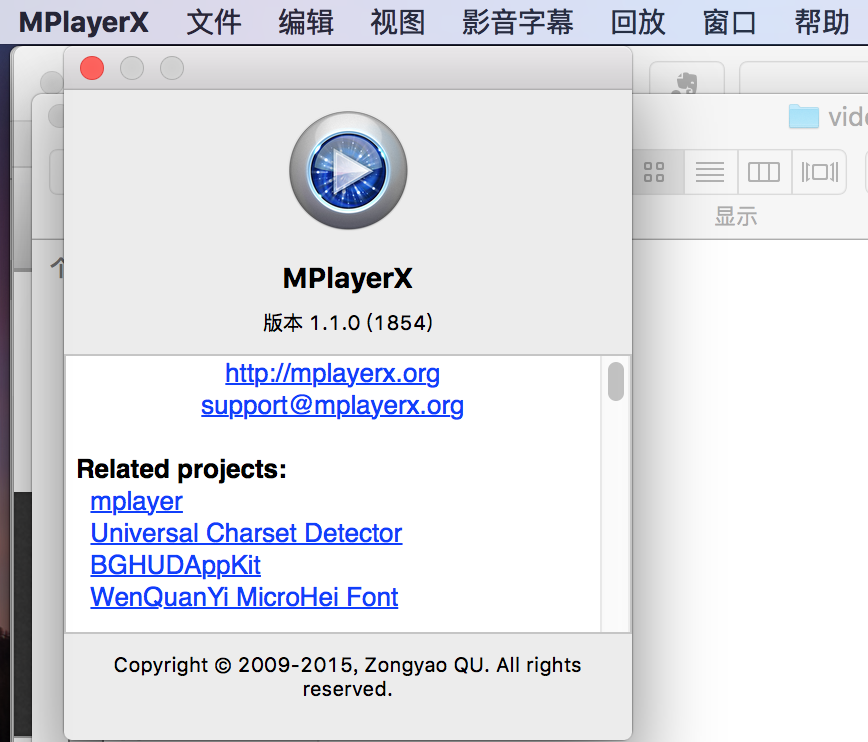This screenshot has height=742, width=868.
Task: Close the MPlayerX About window
Action: pyautogui.click(x=92, y=68)
